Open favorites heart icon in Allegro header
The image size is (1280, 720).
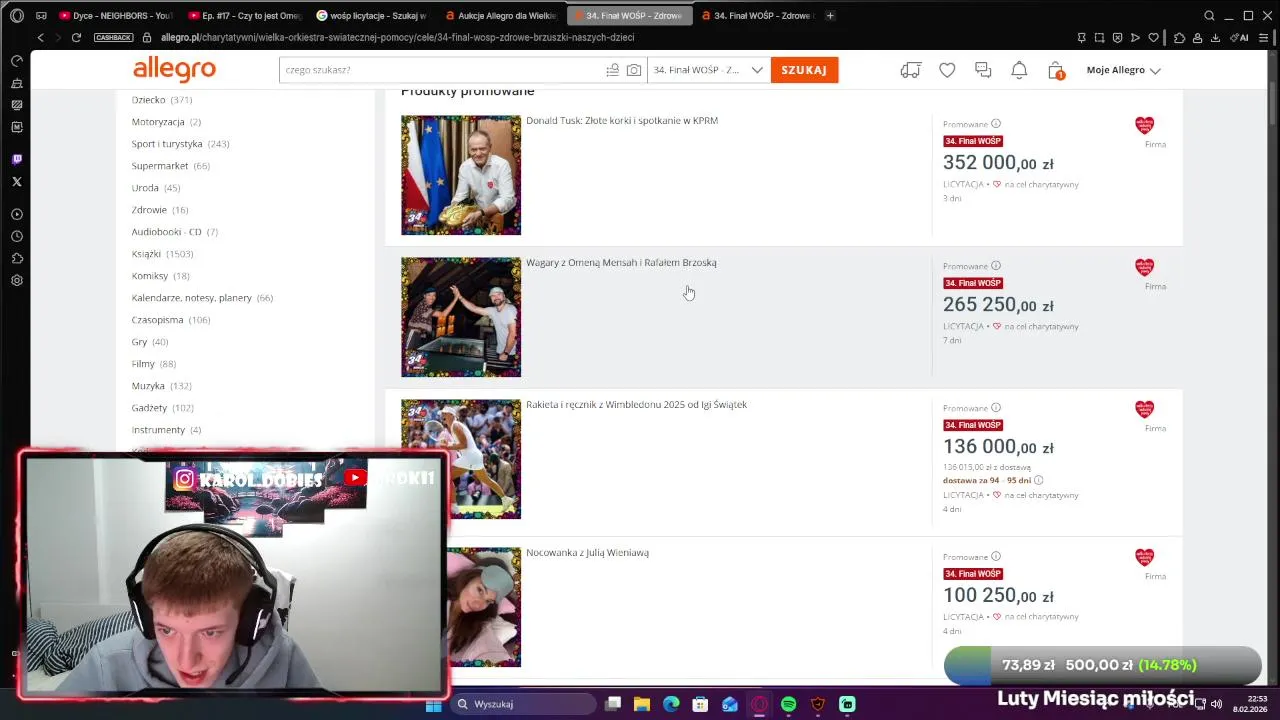tap(947, 70)
